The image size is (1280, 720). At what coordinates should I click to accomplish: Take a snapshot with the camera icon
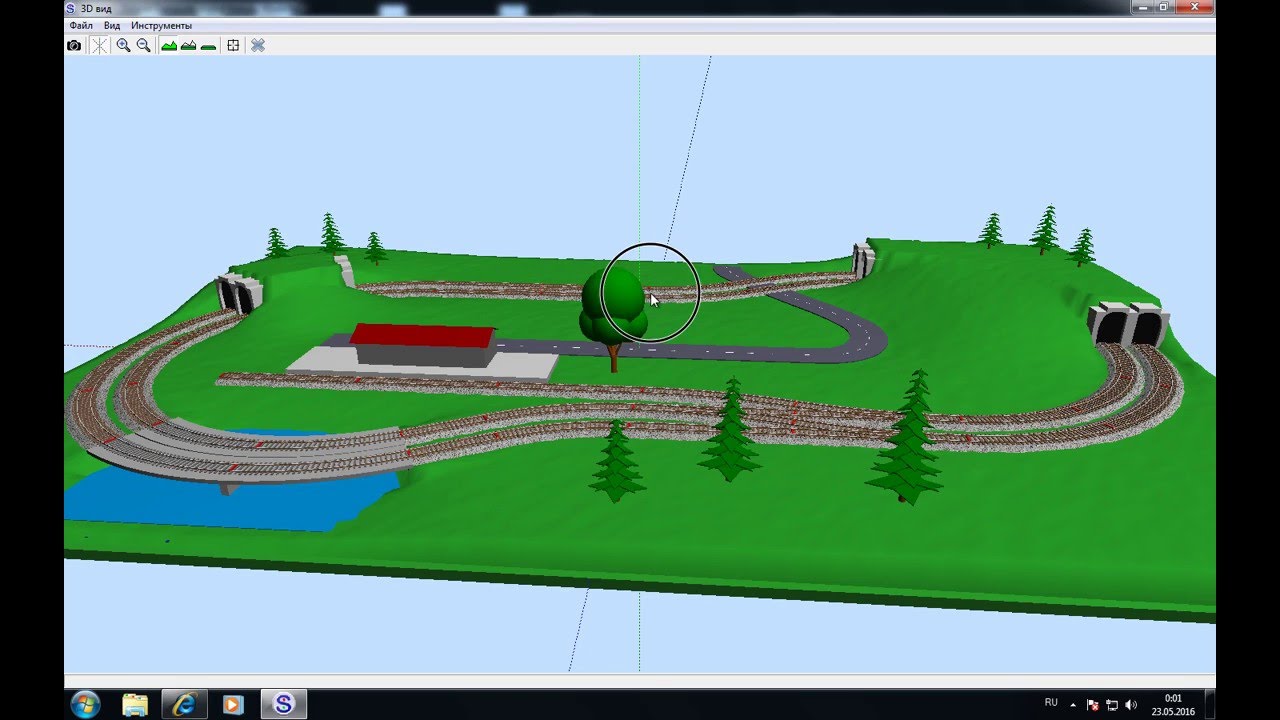click(x=74, y=45)
